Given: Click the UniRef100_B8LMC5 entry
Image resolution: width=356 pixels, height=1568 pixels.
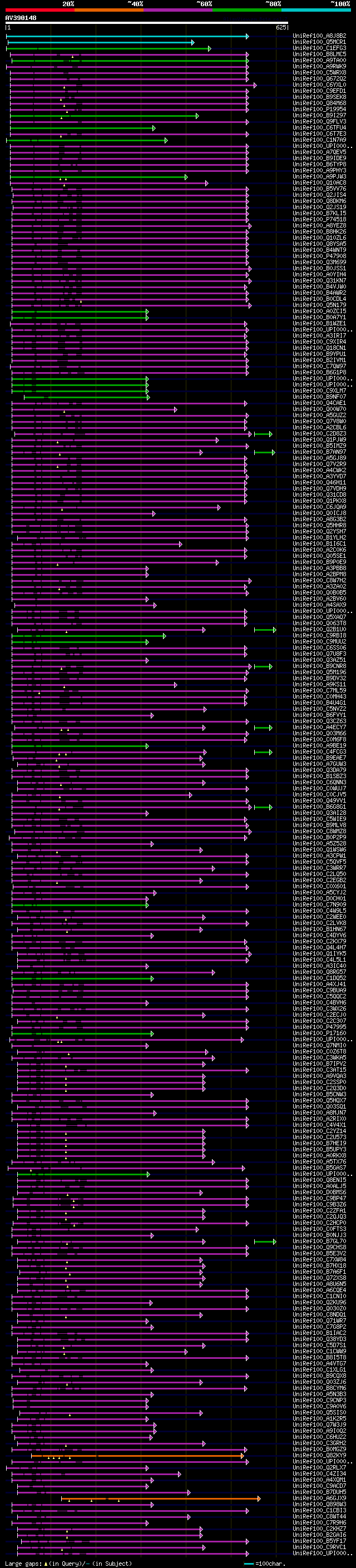Looking at the screenshot, I should point(319,54).
